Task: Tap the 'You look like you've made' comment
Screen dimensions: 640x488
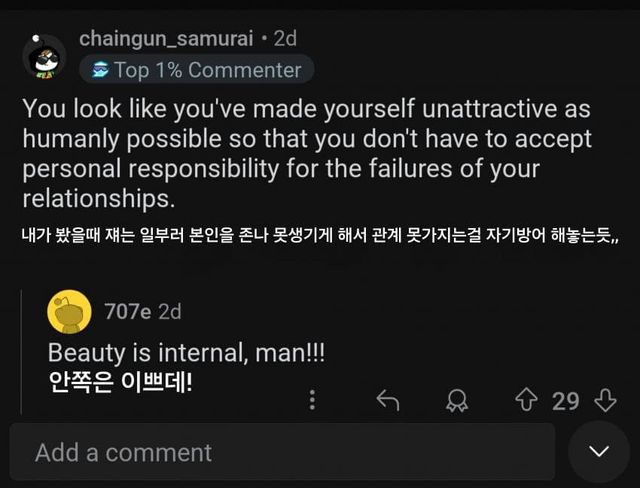Action: point(306,153)
